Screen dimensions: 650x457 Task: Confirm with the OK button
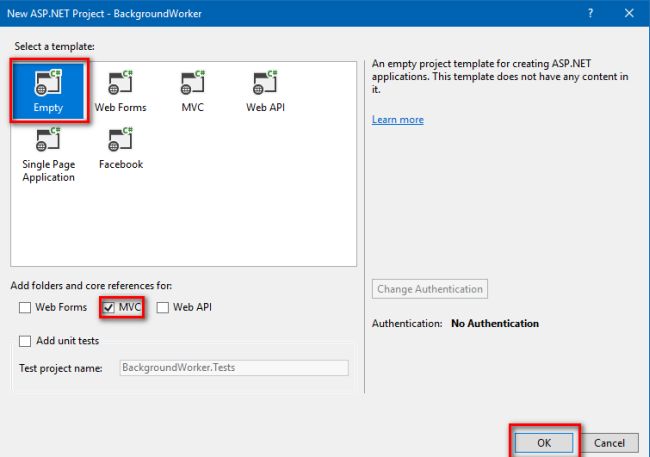point(544,443)
